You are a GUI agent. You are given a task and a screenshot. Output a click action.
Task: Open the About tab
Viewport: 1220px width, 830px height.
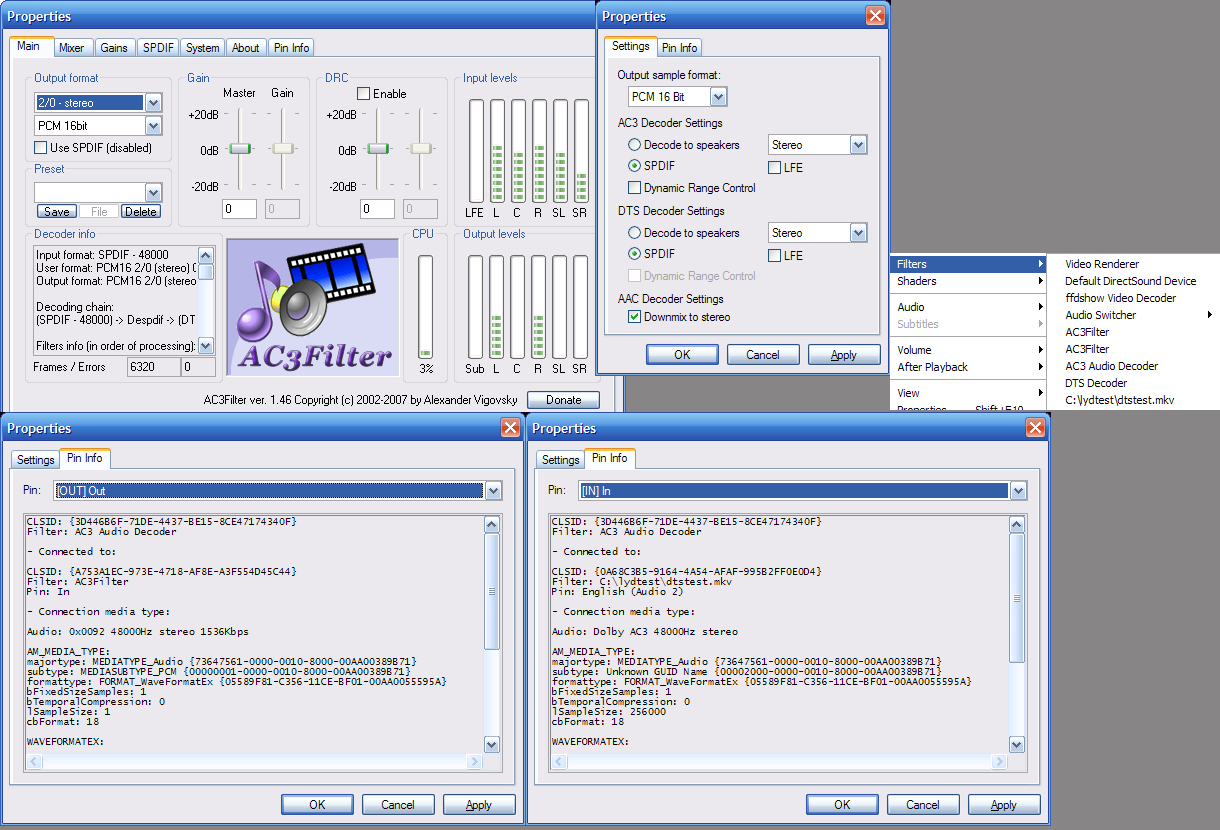(x=246, y=48)
